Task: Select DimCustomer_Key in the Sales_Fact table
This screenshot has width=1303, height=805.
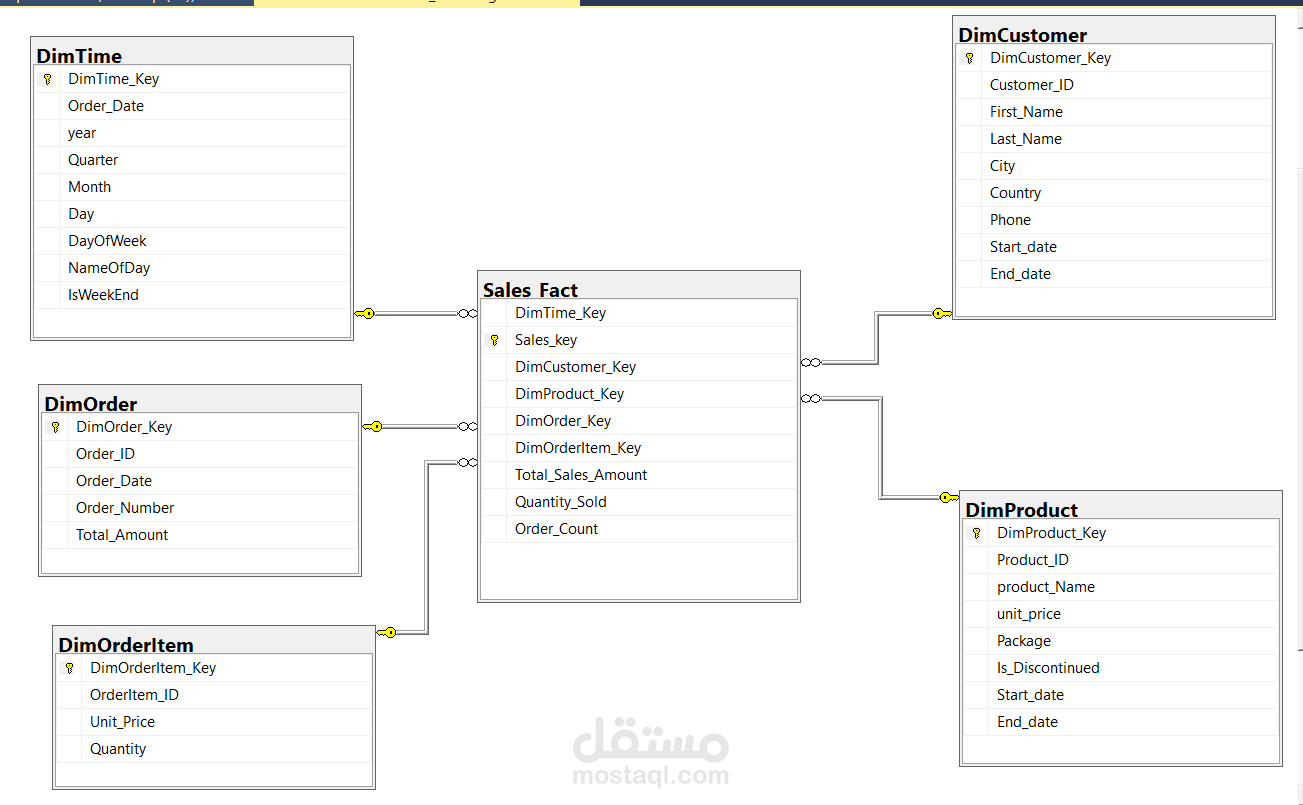Action: (639, 367)
